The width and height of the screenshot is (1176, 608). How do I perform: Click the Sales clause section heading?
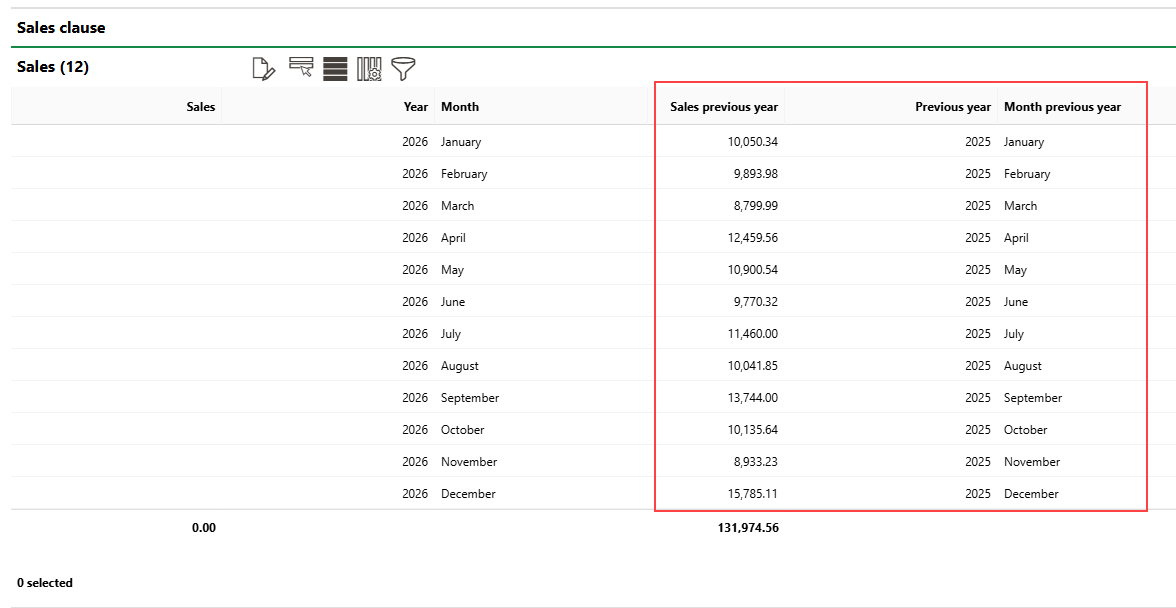coord(61,28)
